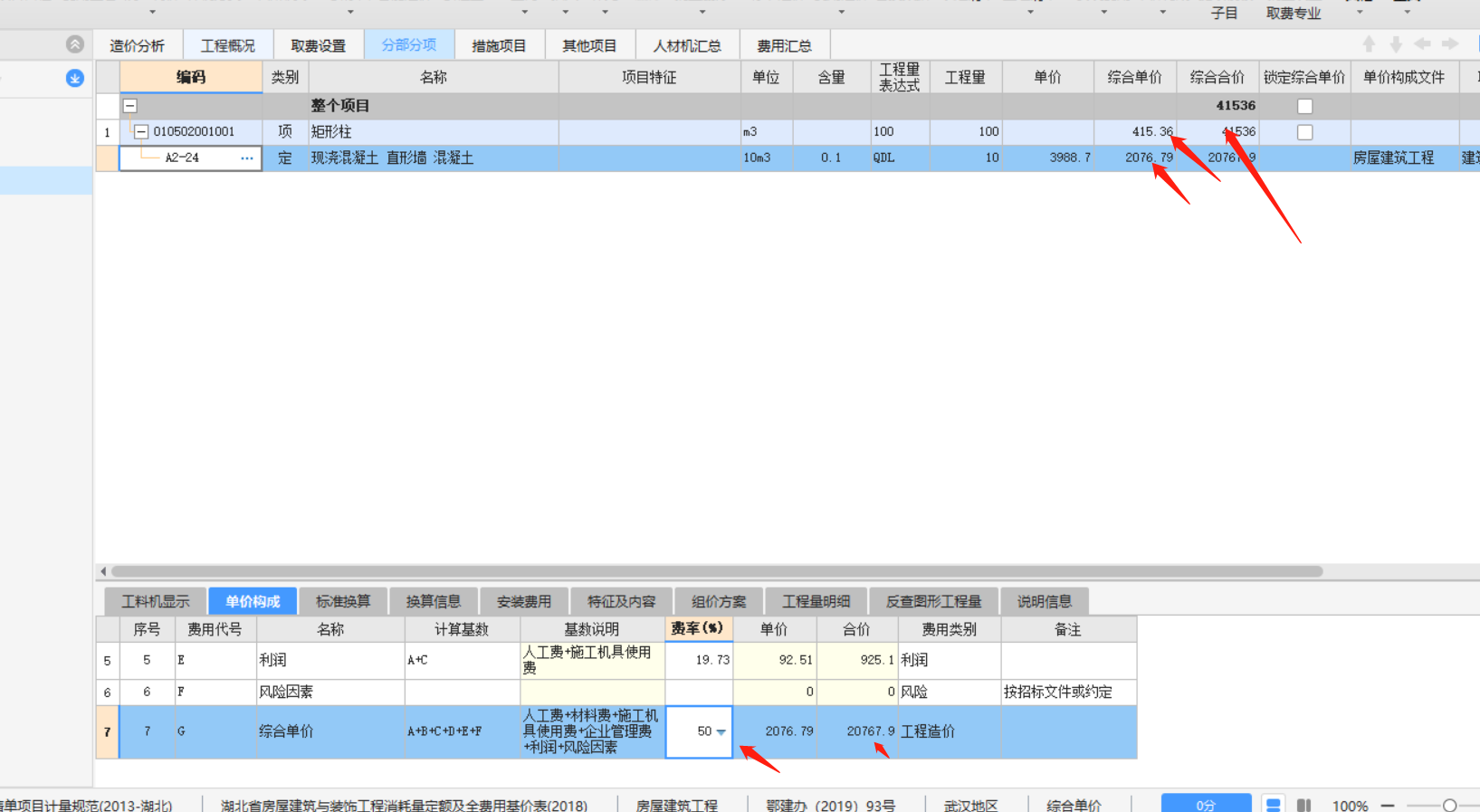Screen dimensions: 1480x812
Task: View the 组价方案 panel tab
Action: (720, 601)
